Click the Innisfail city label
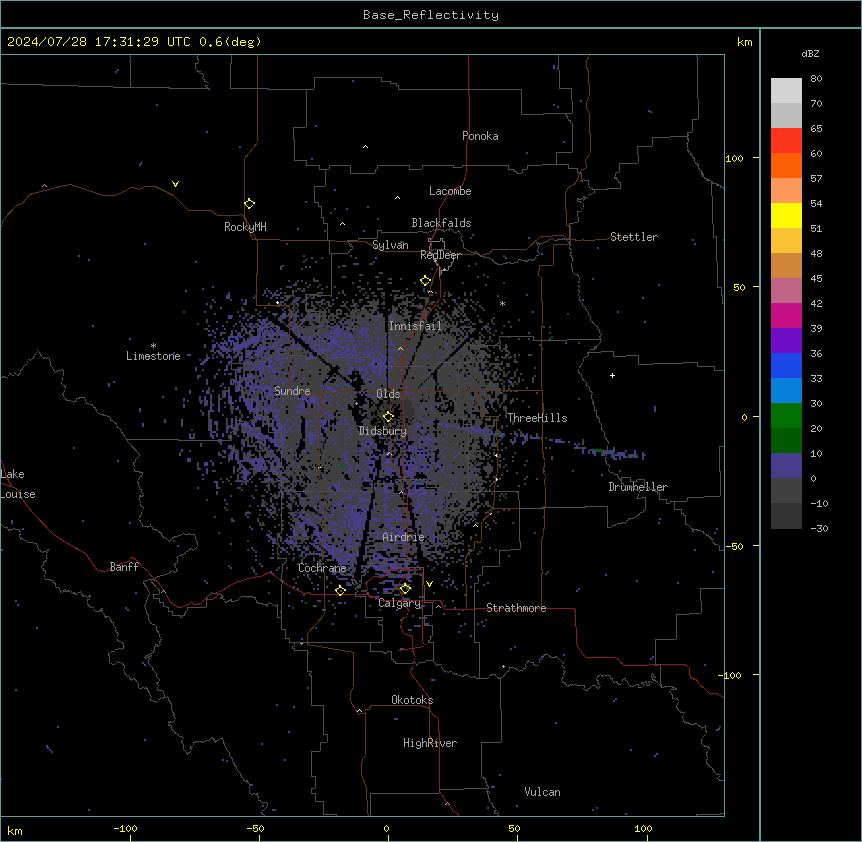Viewport: 862px width, 842px height. (415, 326)
